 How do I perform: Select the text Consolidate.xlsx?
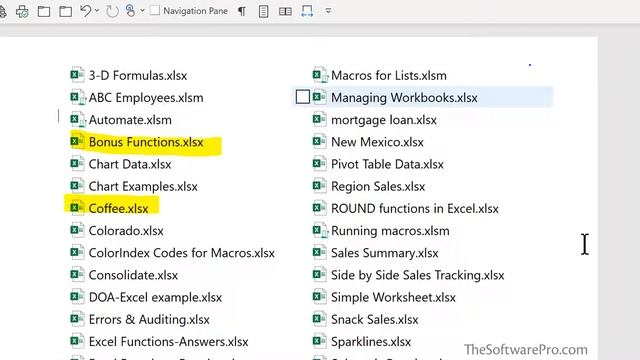pos(133,275)
